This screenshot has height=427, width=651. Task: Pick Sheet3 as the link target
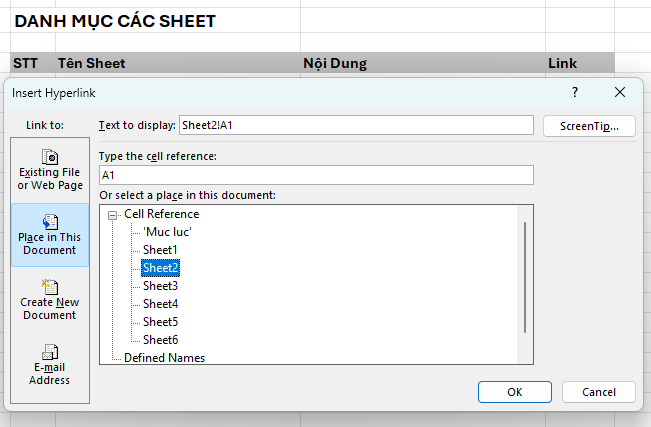point(160,286)
